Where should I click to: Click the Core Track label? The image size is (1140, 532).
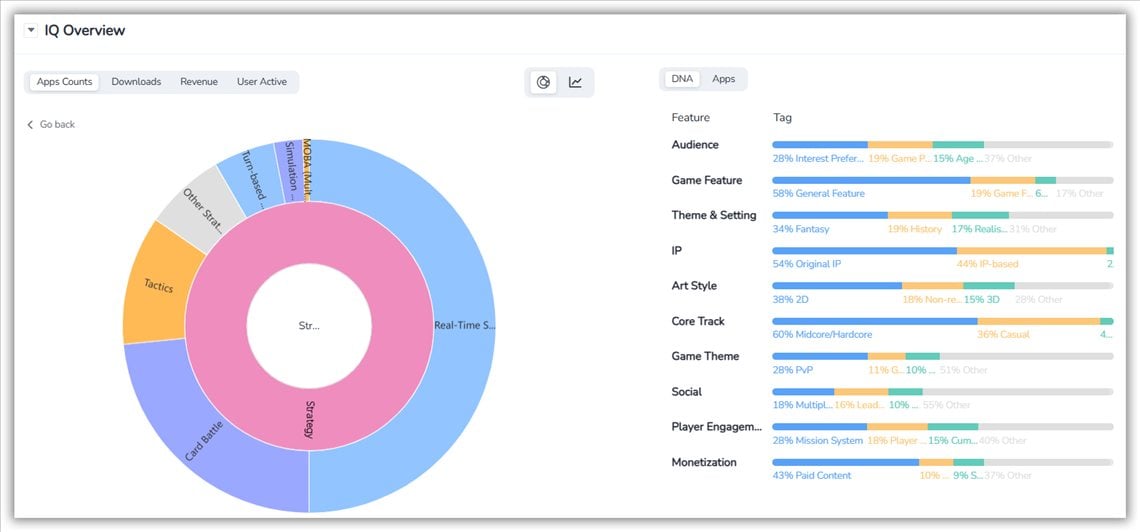pos(698,321)
